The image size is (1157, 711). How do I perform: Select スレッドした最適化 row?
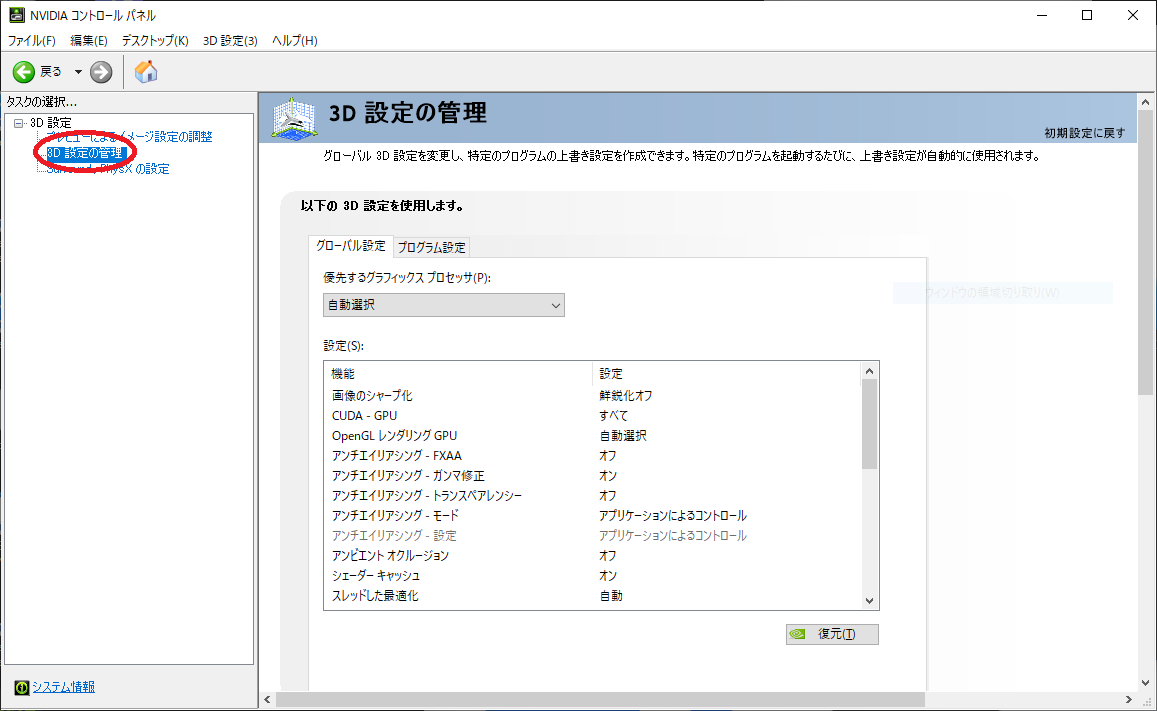594,595
